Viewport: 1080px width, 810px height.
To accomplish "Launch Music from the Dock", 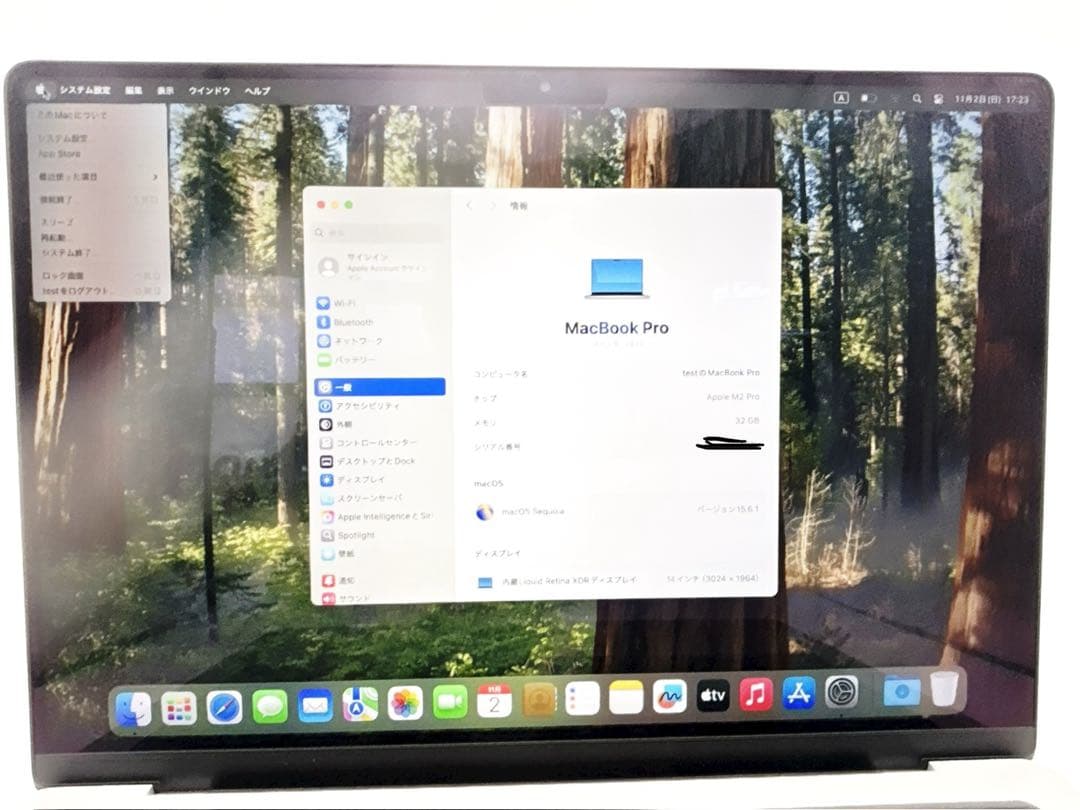I will (x=754, y=692).
